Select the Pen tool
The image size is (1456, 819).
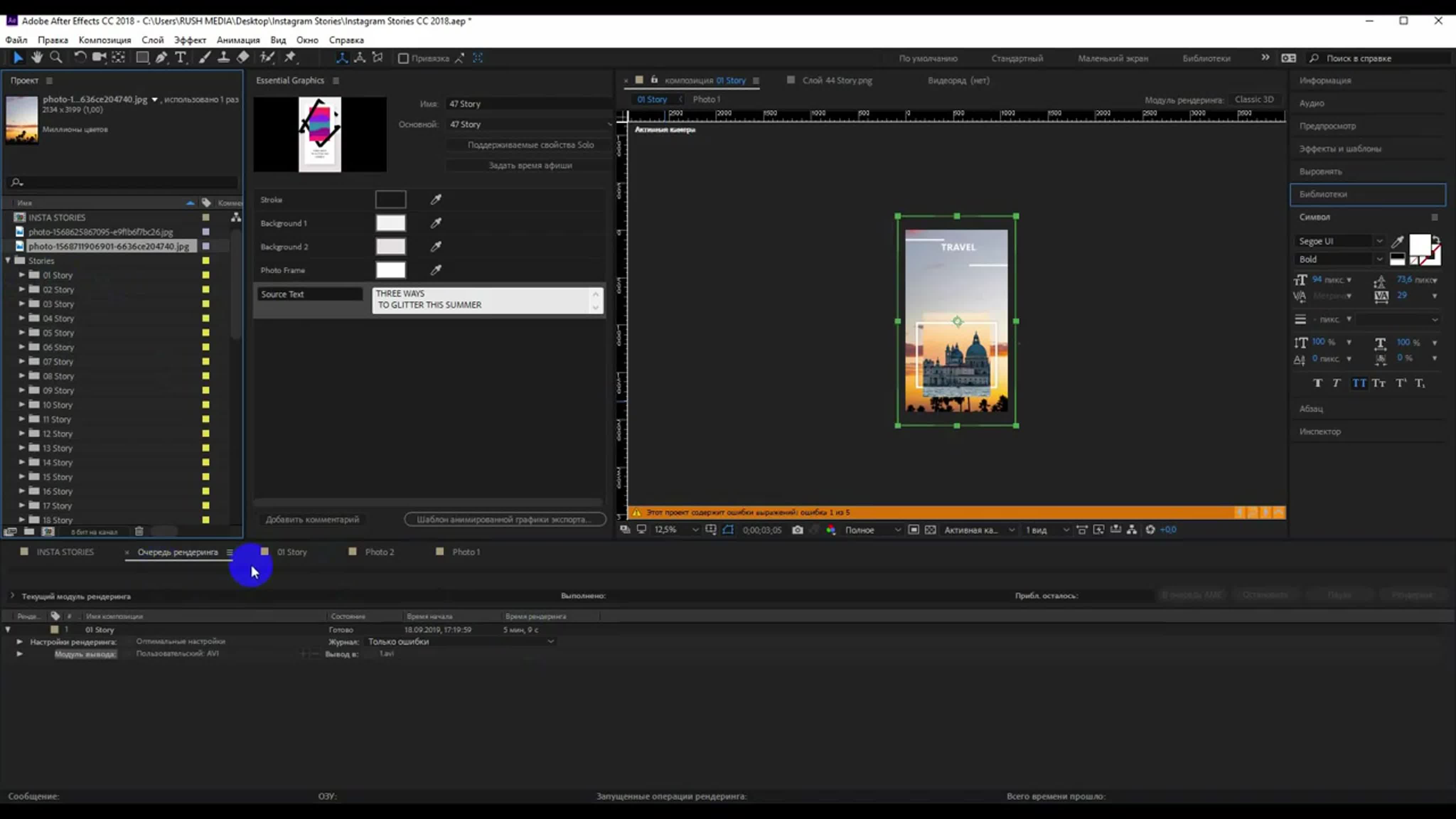click(161, 58)
